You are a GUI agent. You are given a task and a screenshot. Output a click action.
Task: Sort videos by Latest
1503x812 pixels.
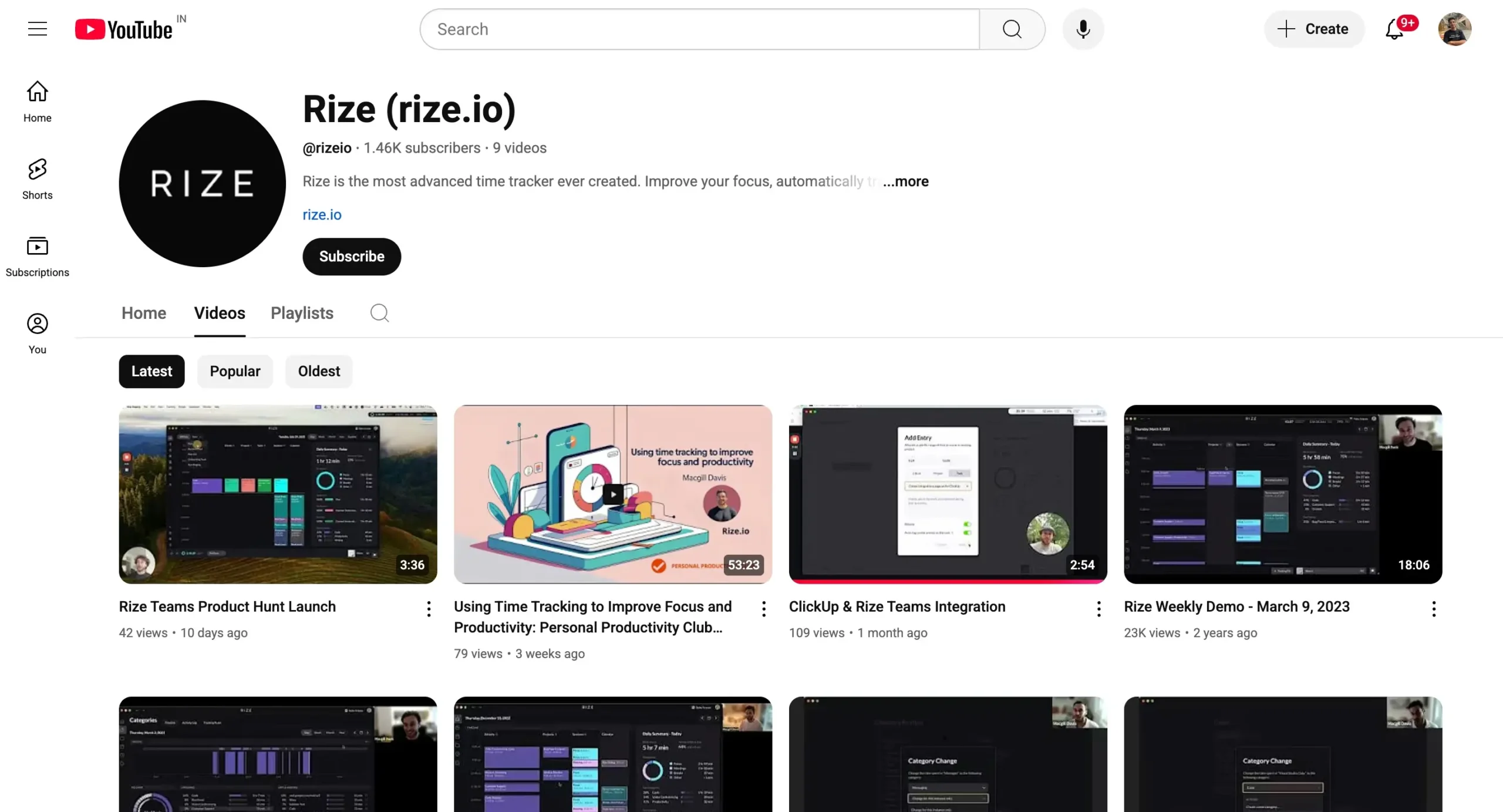(x=151, y=371)
